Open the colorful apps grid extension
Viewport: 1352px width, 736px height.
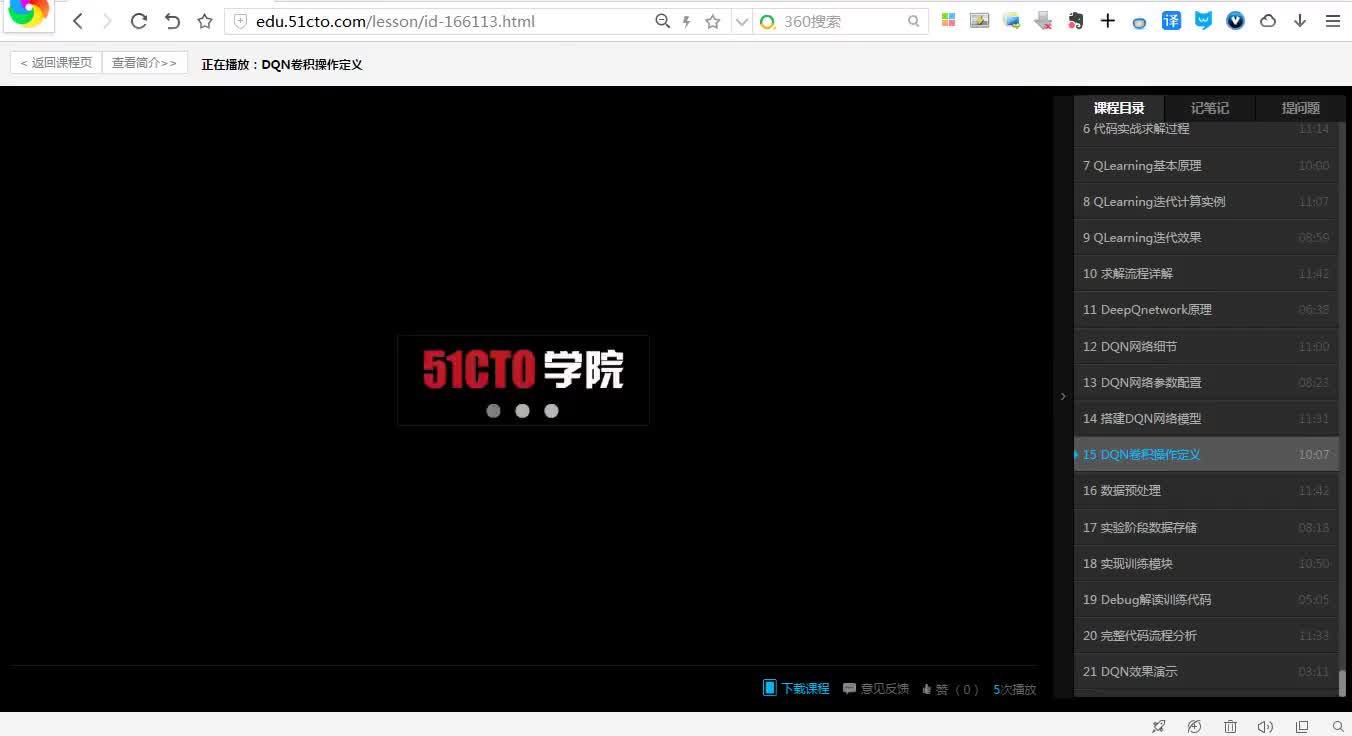tap(949, 20)
